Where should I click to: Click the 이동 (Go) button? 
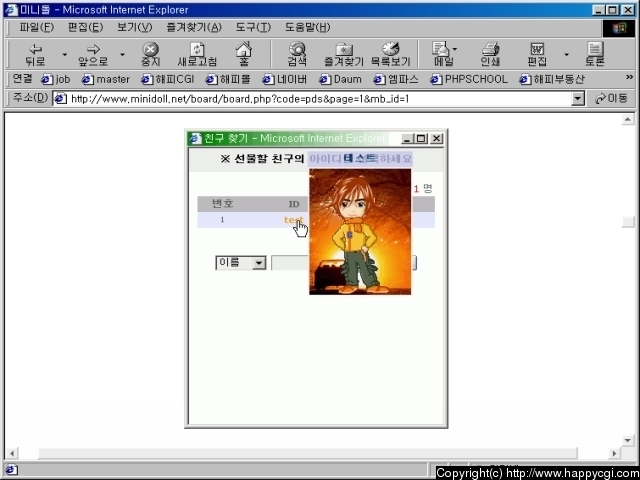(611, 98)
